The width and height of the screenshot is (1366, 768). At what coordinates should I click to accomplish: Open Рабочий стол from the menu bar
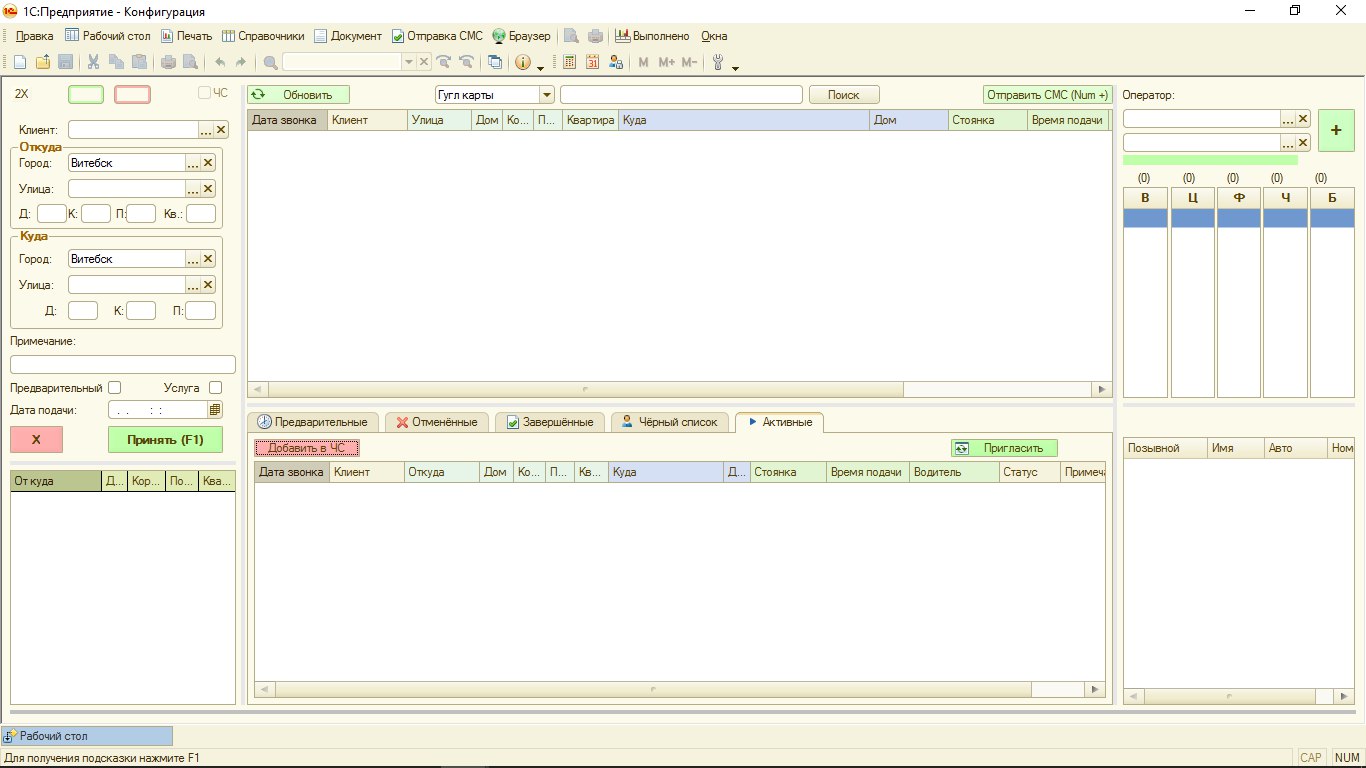(108, 36)
